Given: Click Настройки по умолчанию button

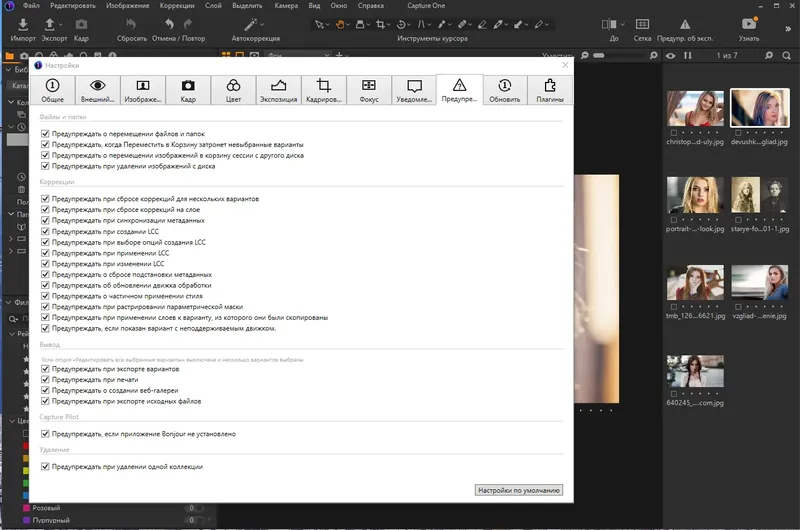Looking at the screenshot, I should 519,490.
